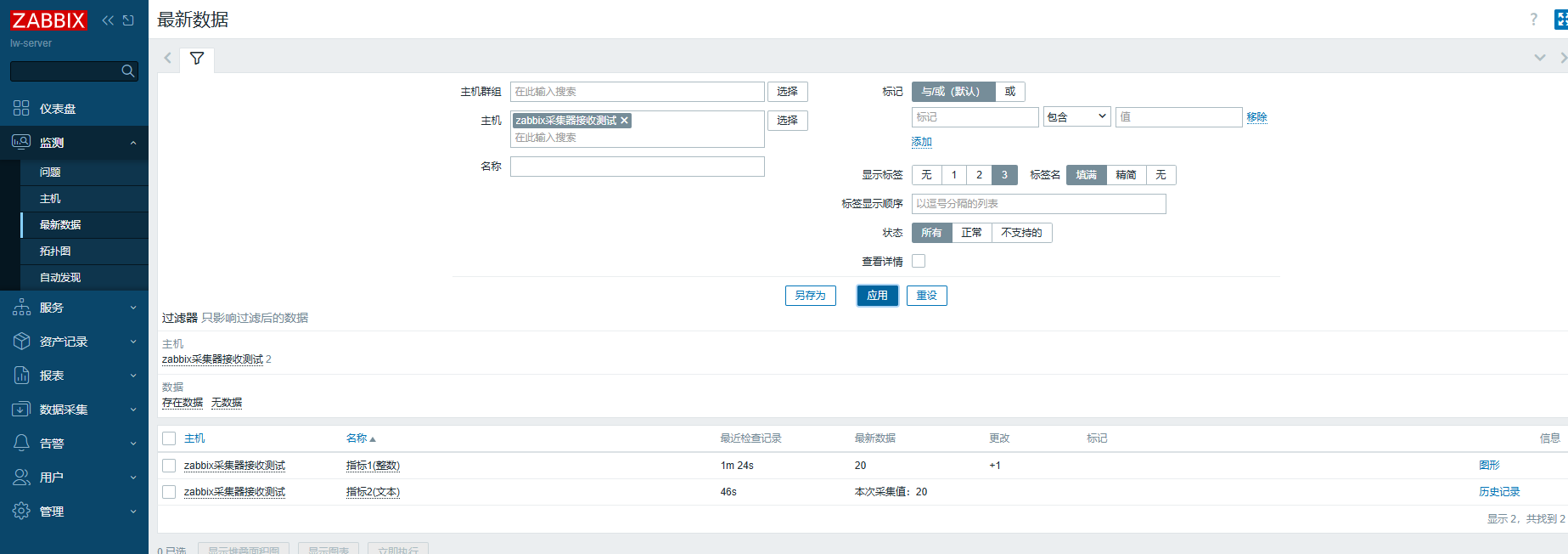
Task: Hide the sidebar using the expand icon
Action: [128, 20]
